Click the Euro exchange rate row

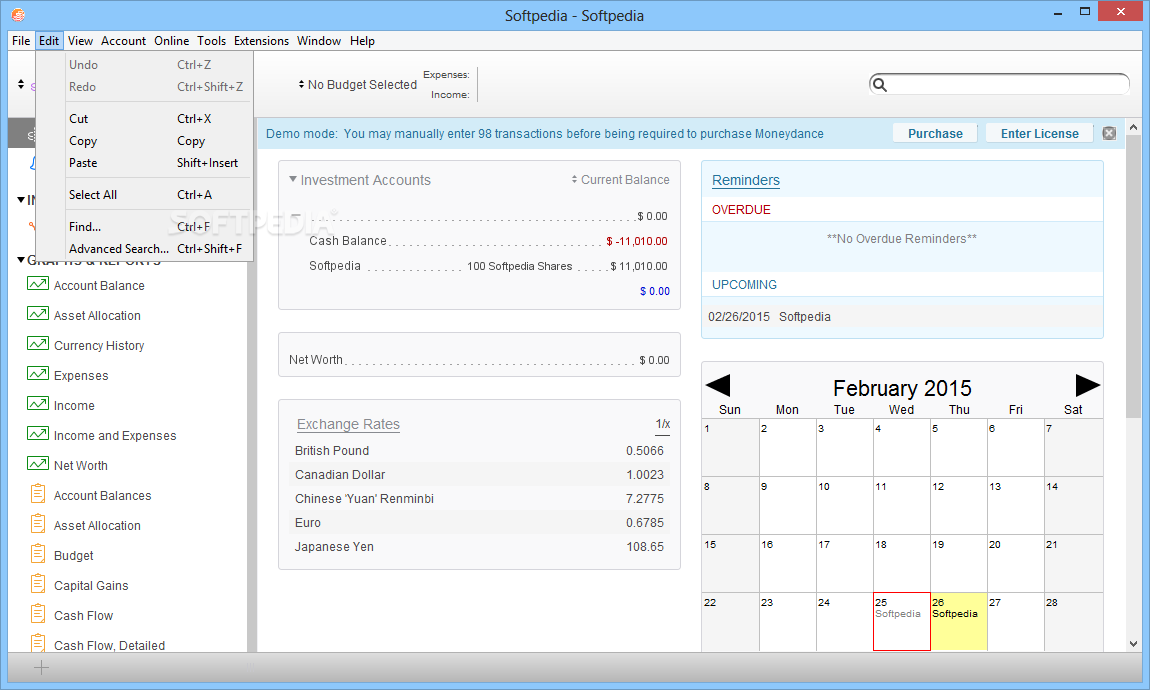pos(479,523)
